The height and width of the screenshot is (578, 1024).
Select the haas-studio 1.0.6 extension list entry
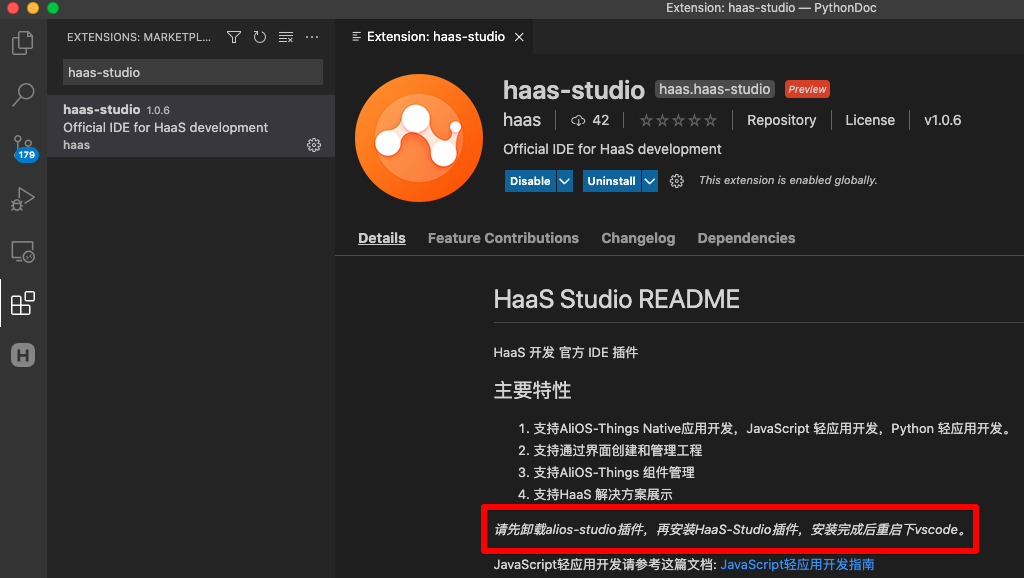tap(191, 126)
